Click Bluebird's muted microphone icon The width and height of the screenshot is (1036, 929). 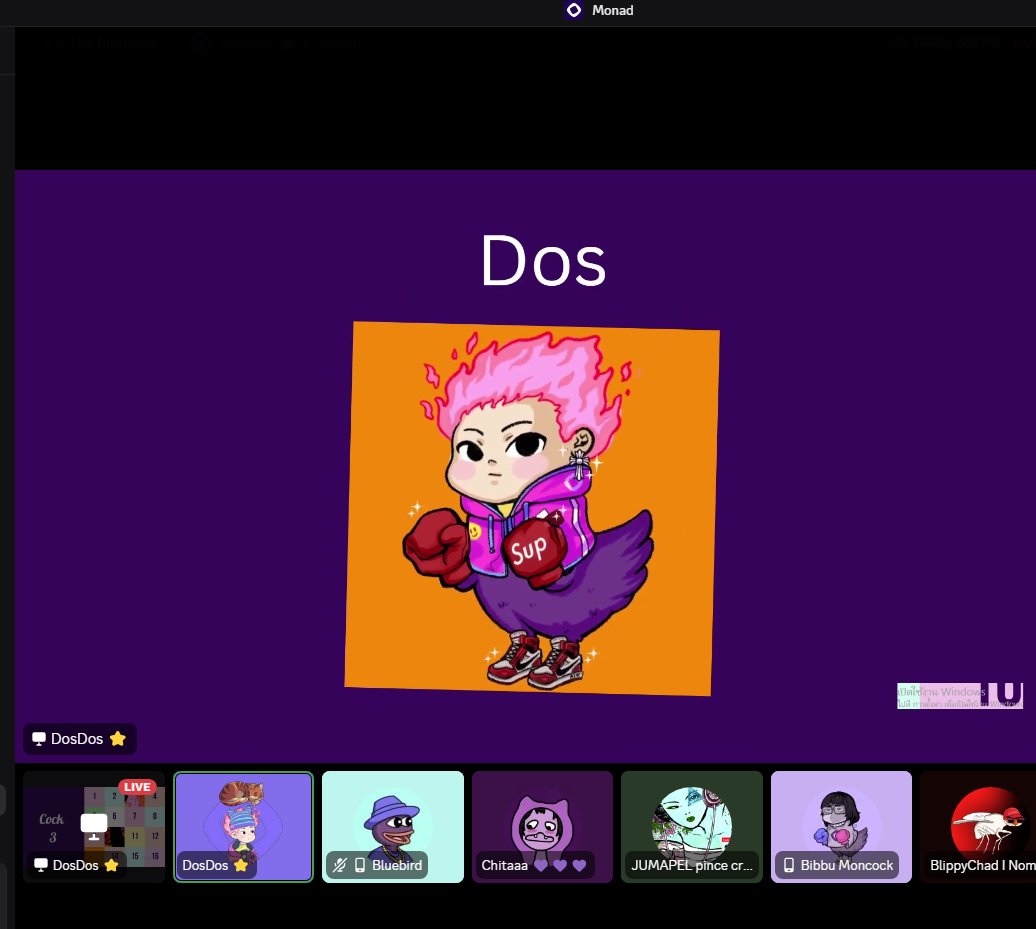tap(340, 865)
